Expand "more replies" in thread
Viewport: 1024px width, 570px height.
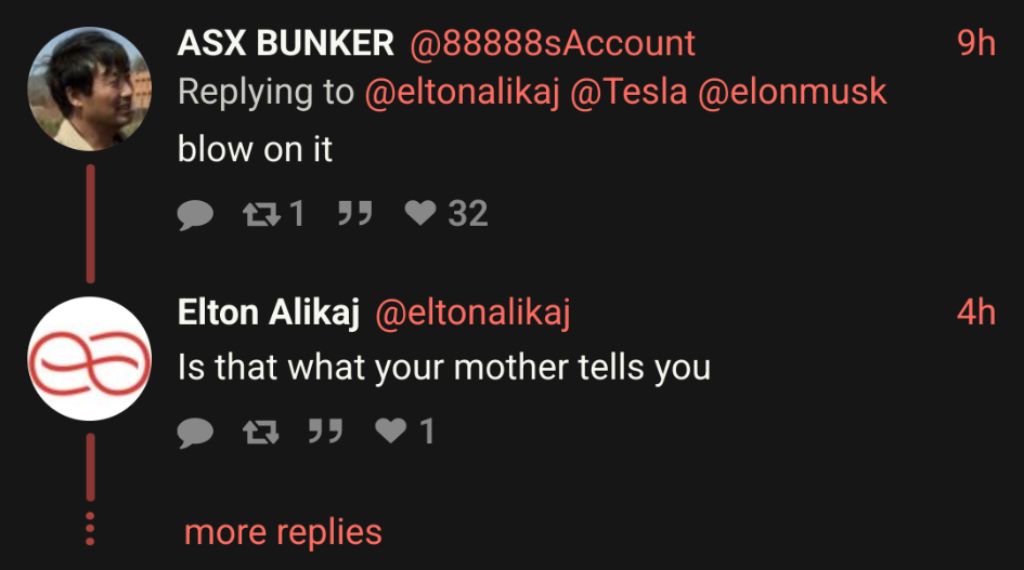[283, 532]
